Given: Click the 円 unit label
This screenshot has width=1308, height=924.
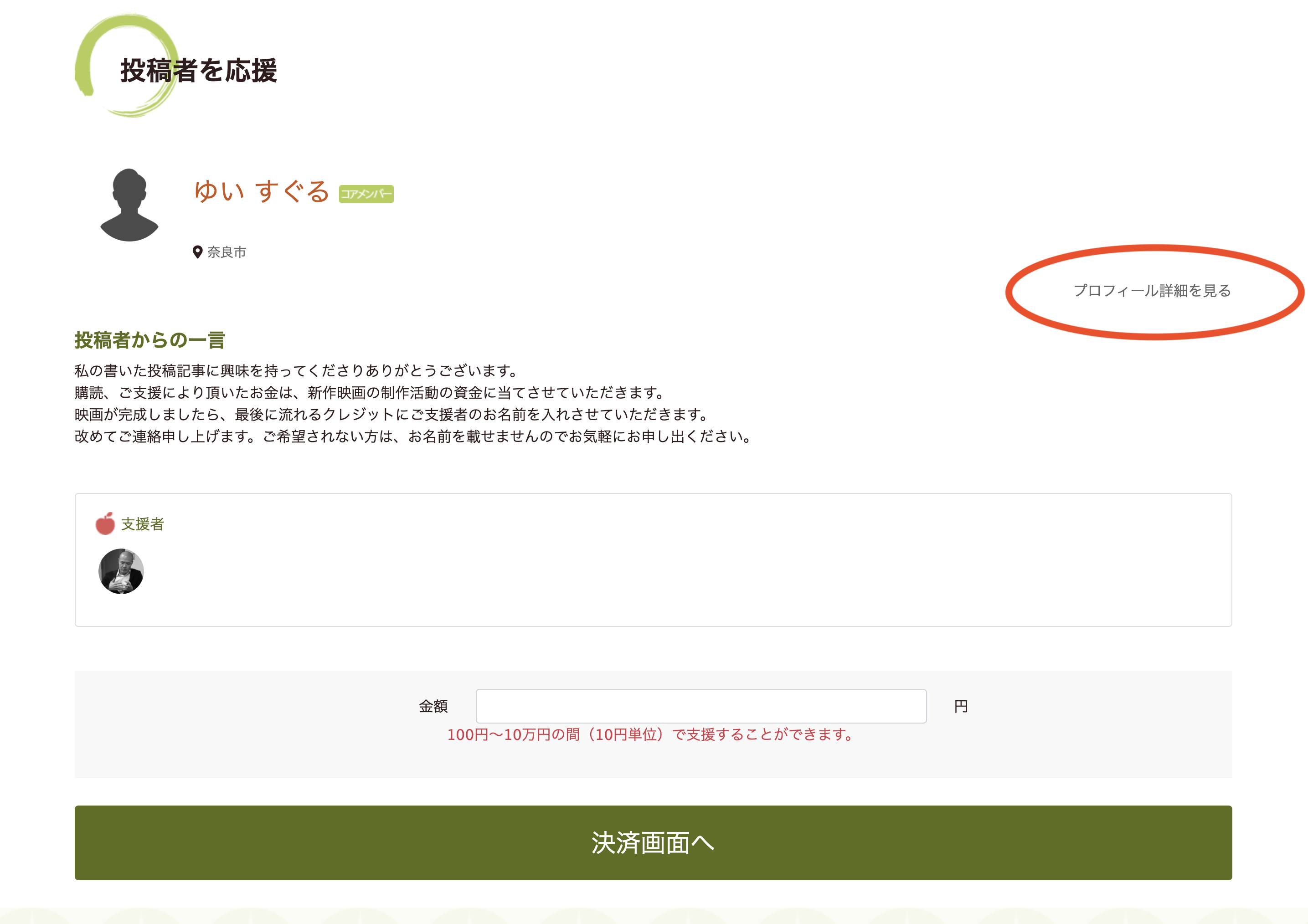Looking at the screenshot, I should click(961, 706).
